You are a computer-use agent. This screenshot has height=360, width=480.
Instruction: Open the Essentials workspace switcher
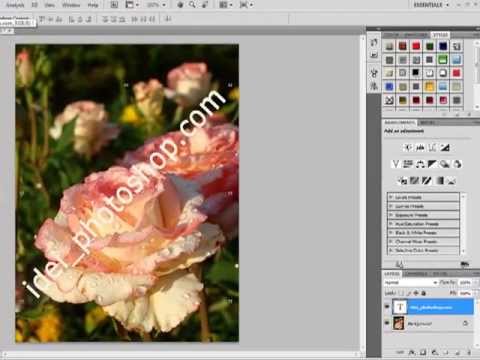point(431,5)
